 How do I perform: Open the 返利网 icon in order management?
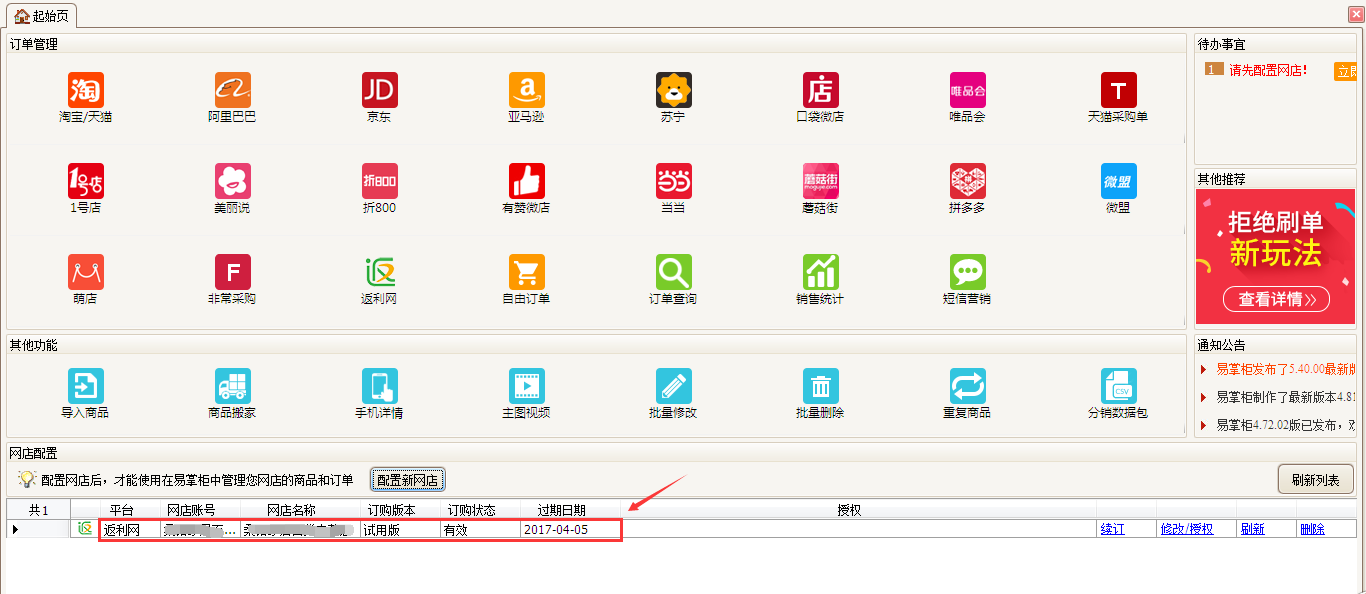[379, 272]
